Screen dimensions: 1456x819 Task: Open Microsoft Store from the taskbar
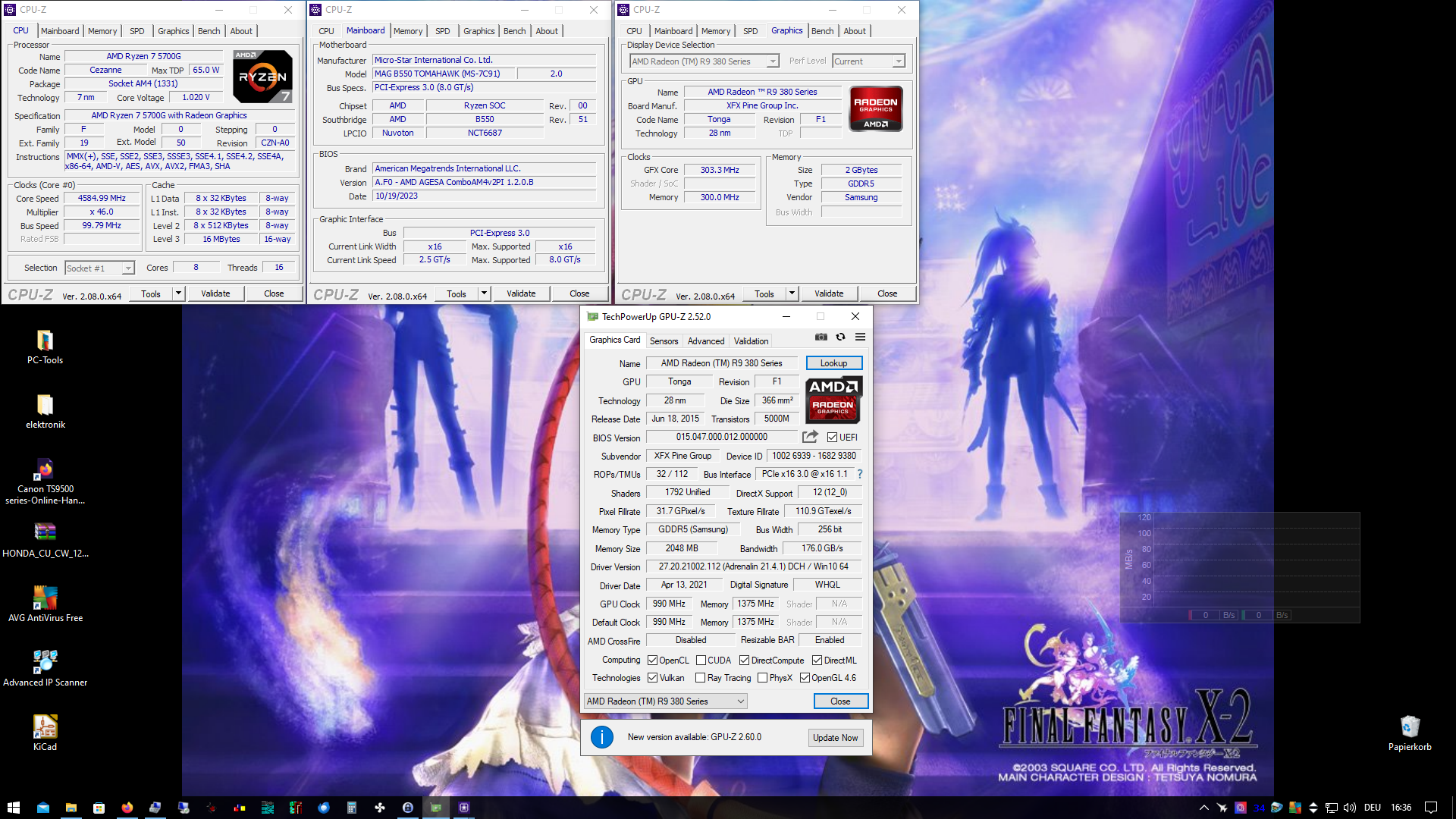pos(99,808)
